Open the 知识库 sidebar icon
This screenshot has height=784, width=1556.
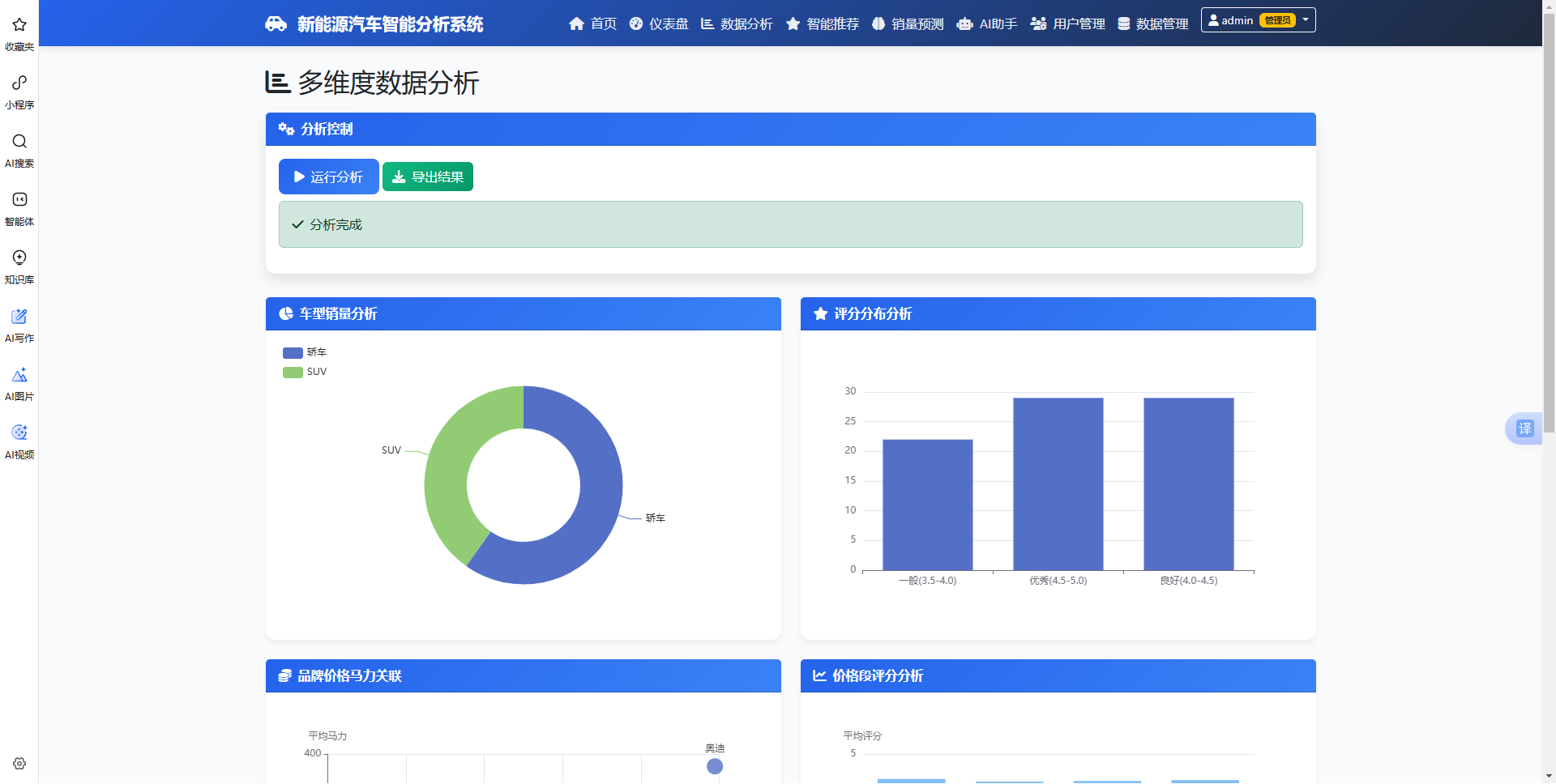point(19,258)
